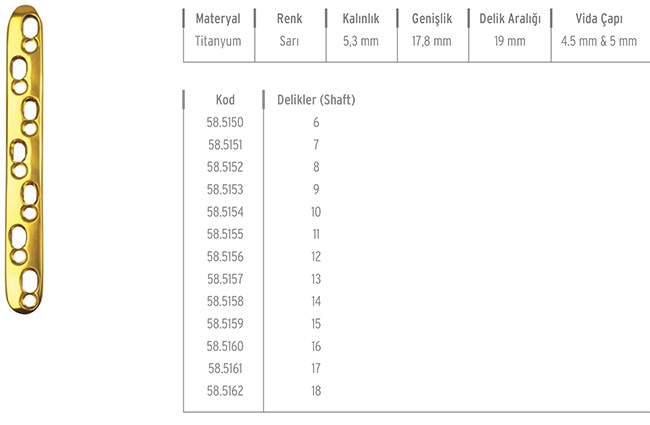650x425 pixels.
Task: Select the Materyal column header
Action: pyautogui.click(x=218, y=19)
